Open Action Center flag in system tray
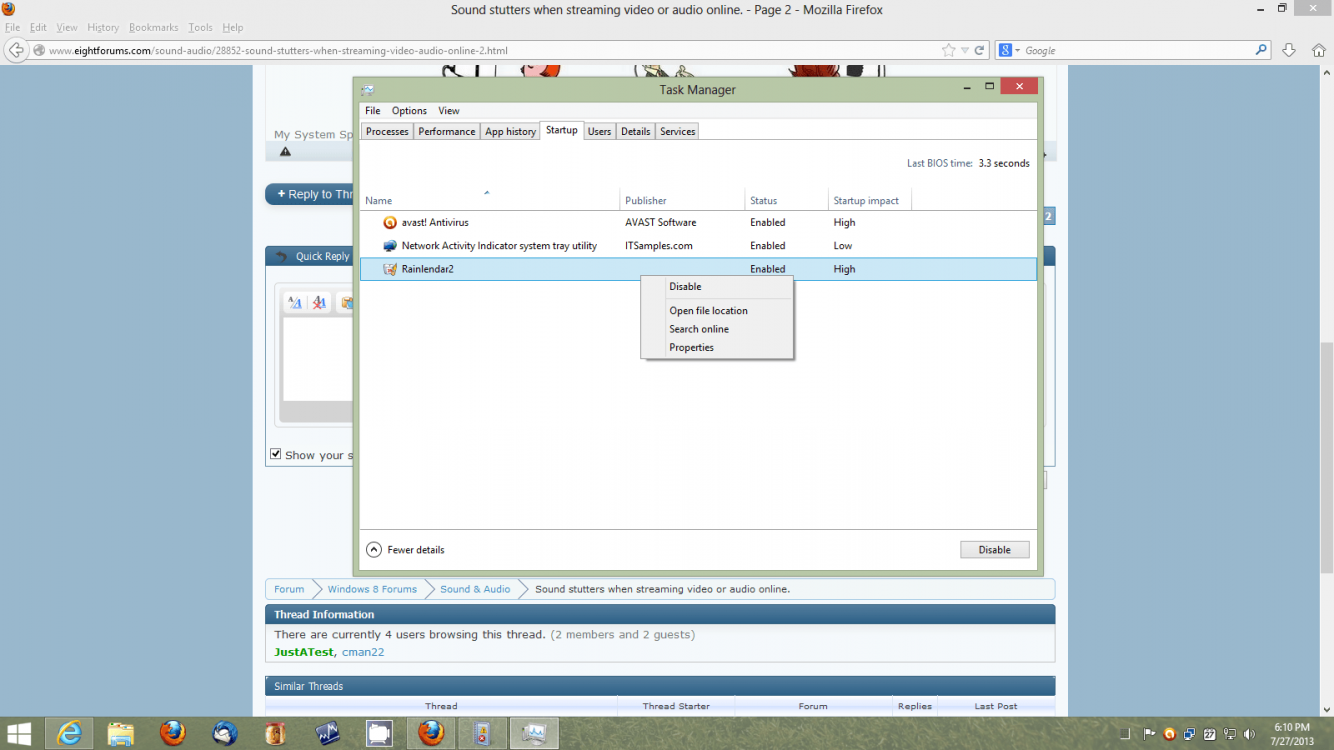Viewport: 1334px width, 750px height. pos(1150,734)
